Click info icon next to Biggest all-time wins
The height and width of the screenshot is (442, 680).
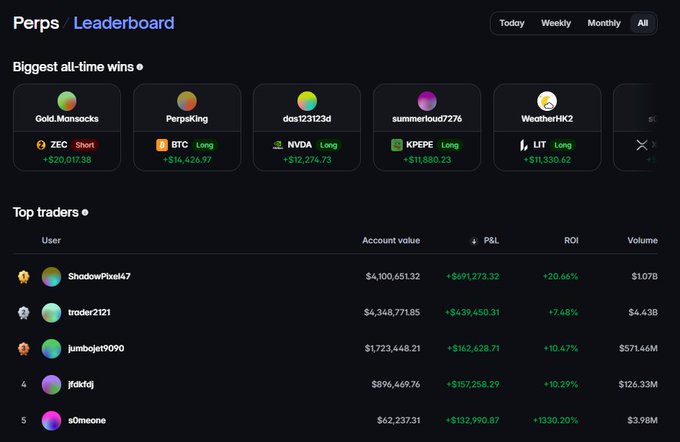[x=140, y=67]
